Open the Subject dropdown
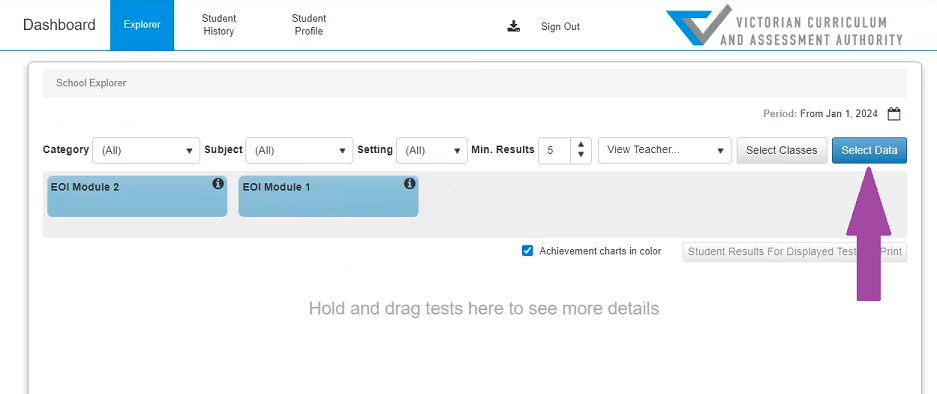The width and height of the screenshot is (937, 394). click(299, 151)
